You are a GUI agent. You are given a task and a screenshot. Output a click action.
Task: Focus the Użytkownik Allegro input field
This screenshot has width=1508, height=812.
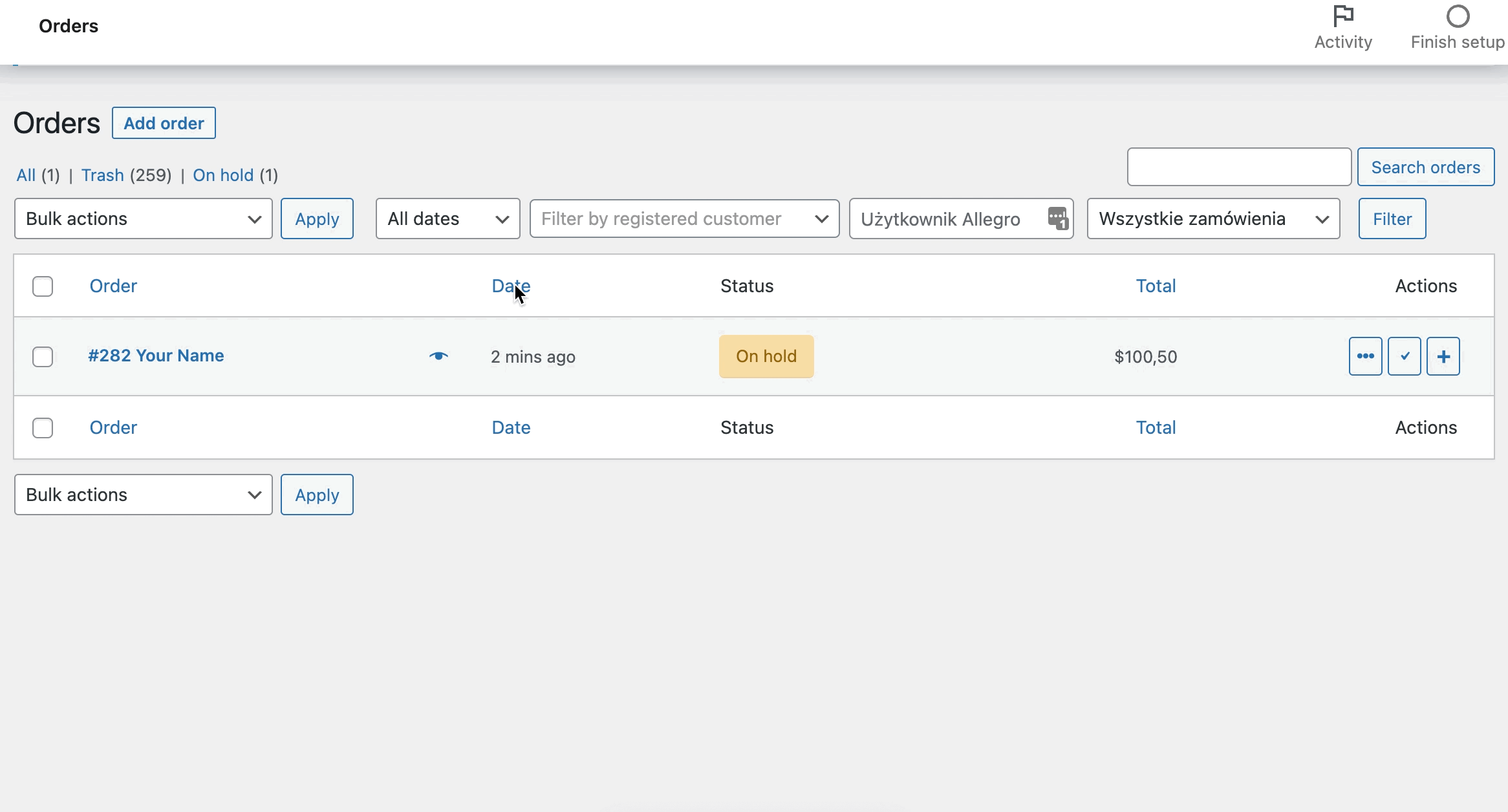962,219
